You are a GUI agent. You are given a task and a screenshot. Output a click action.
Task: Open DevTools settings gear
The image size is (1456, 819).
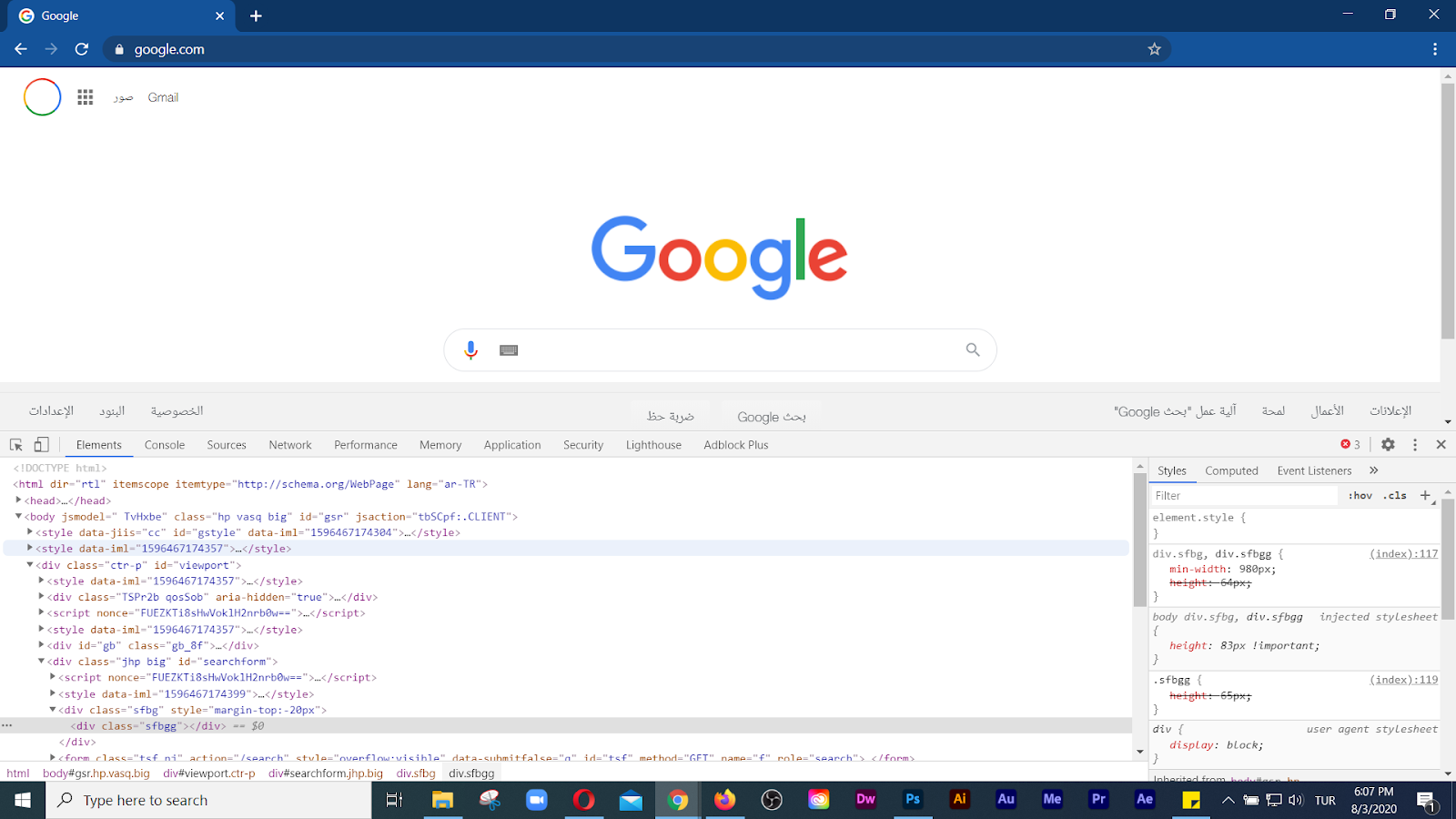pos(1388,445)
